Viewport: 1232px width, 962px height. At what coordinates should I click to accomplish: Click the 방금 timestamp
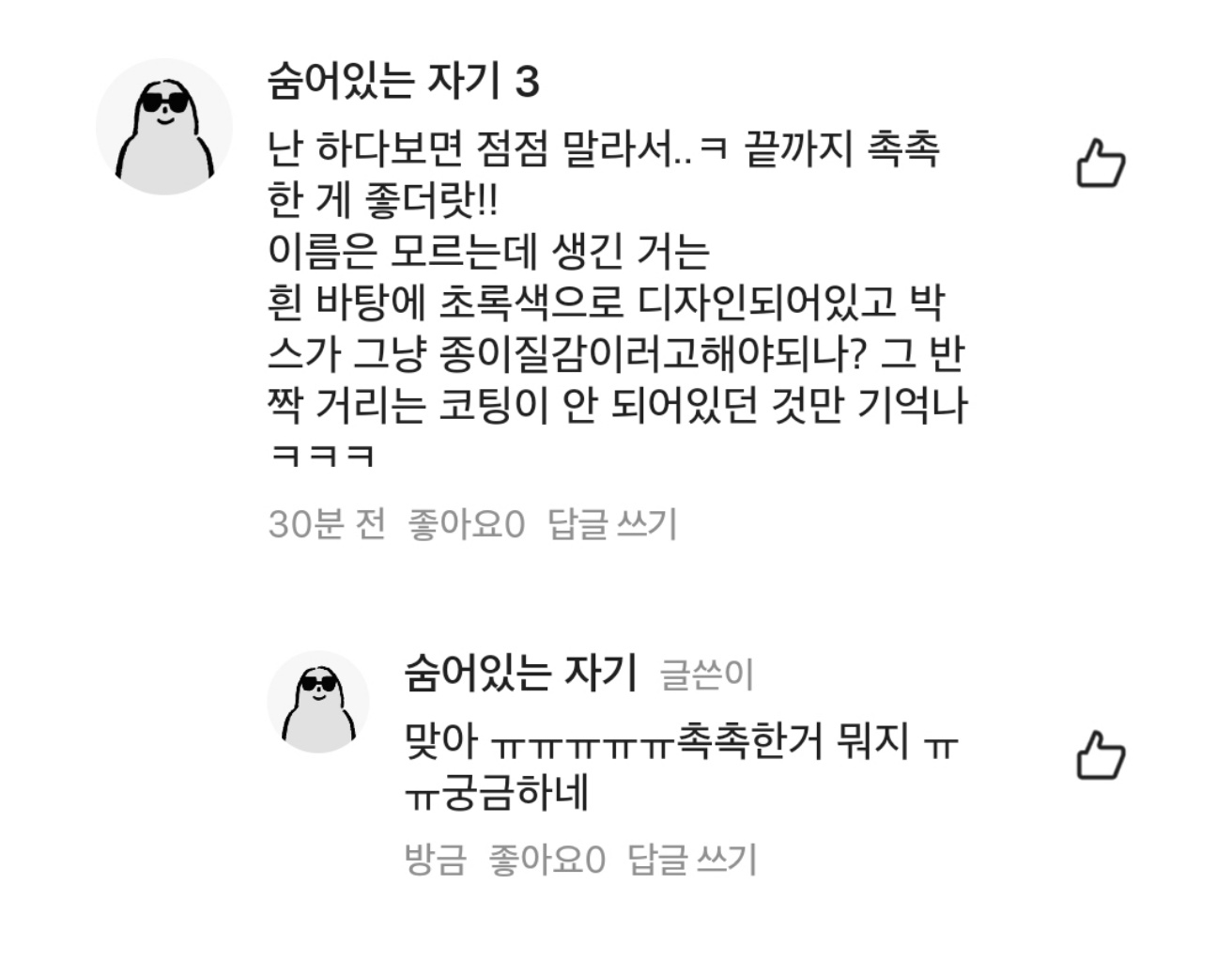point(435,859)
